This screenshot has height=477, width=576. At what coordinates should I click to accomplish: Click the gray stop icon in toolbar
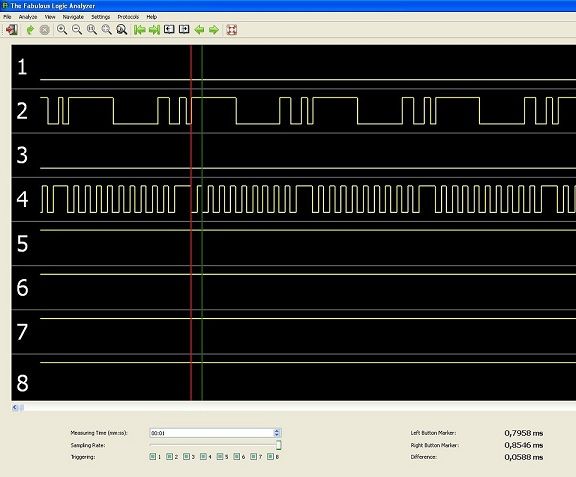(x=44, y=30)
